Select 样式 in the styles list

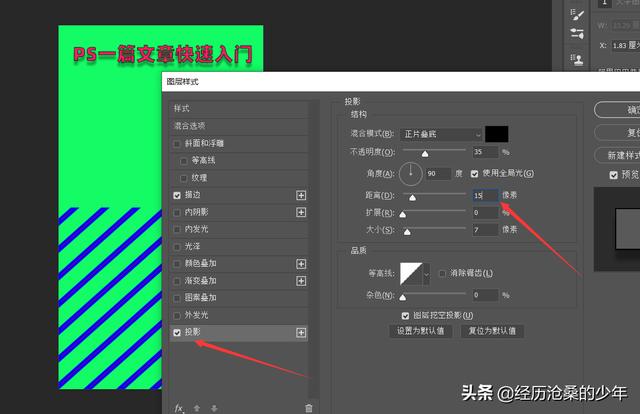[x=239, y=109]
